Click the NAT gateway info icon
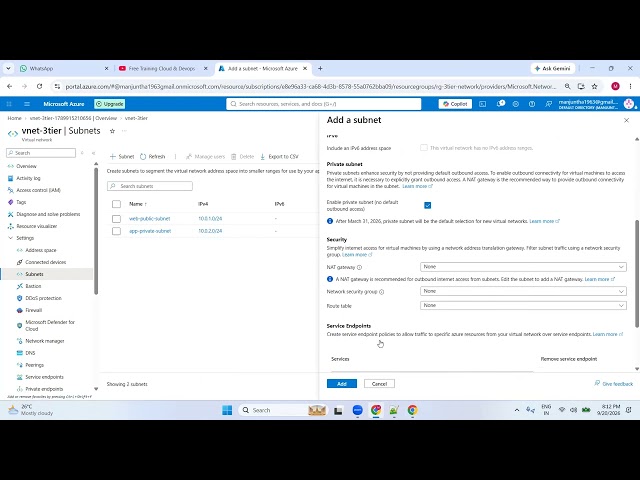 [x=360, y=268]
